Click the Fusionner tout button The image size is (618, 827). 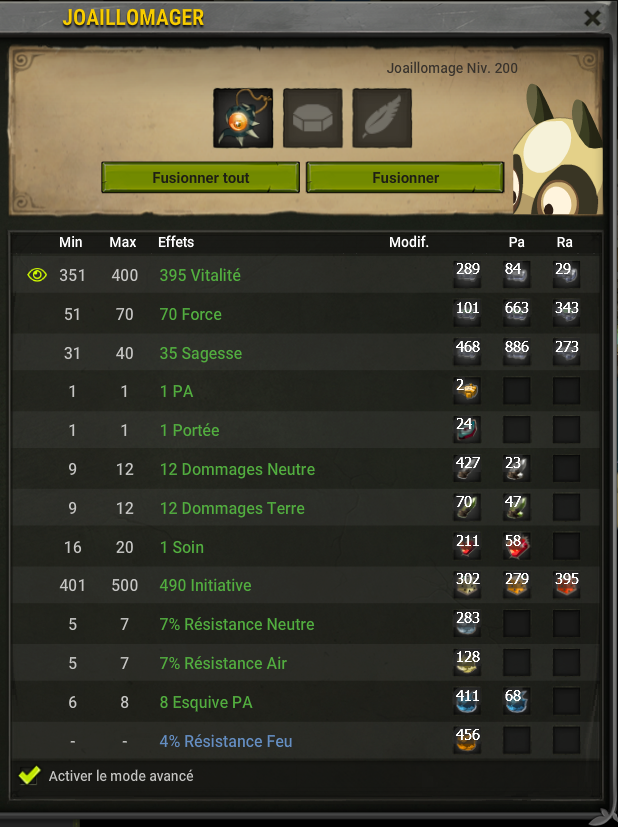pyautogui.click(x=200, y=178)
